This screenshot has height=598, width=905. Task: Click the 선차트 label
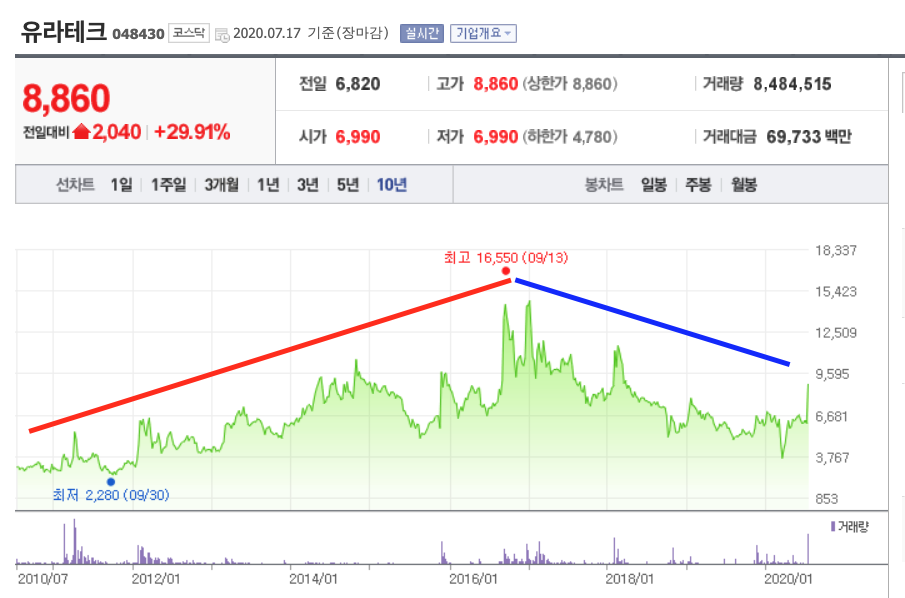pyautogui.click(x=75, y=185)
